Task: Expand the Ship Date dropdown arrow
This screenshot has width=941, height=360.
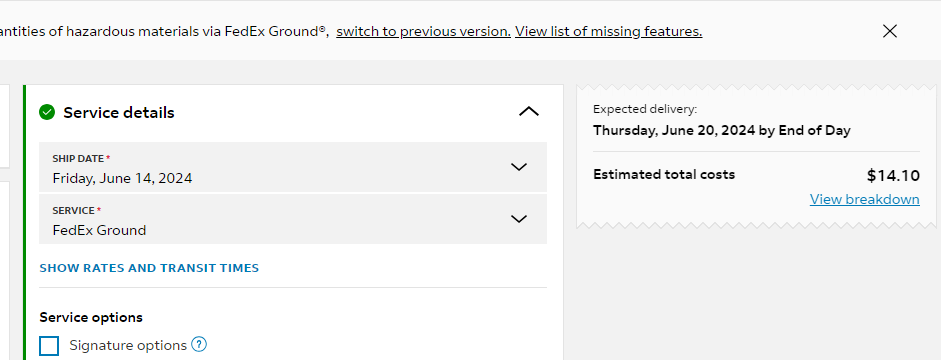Action: 519,167
